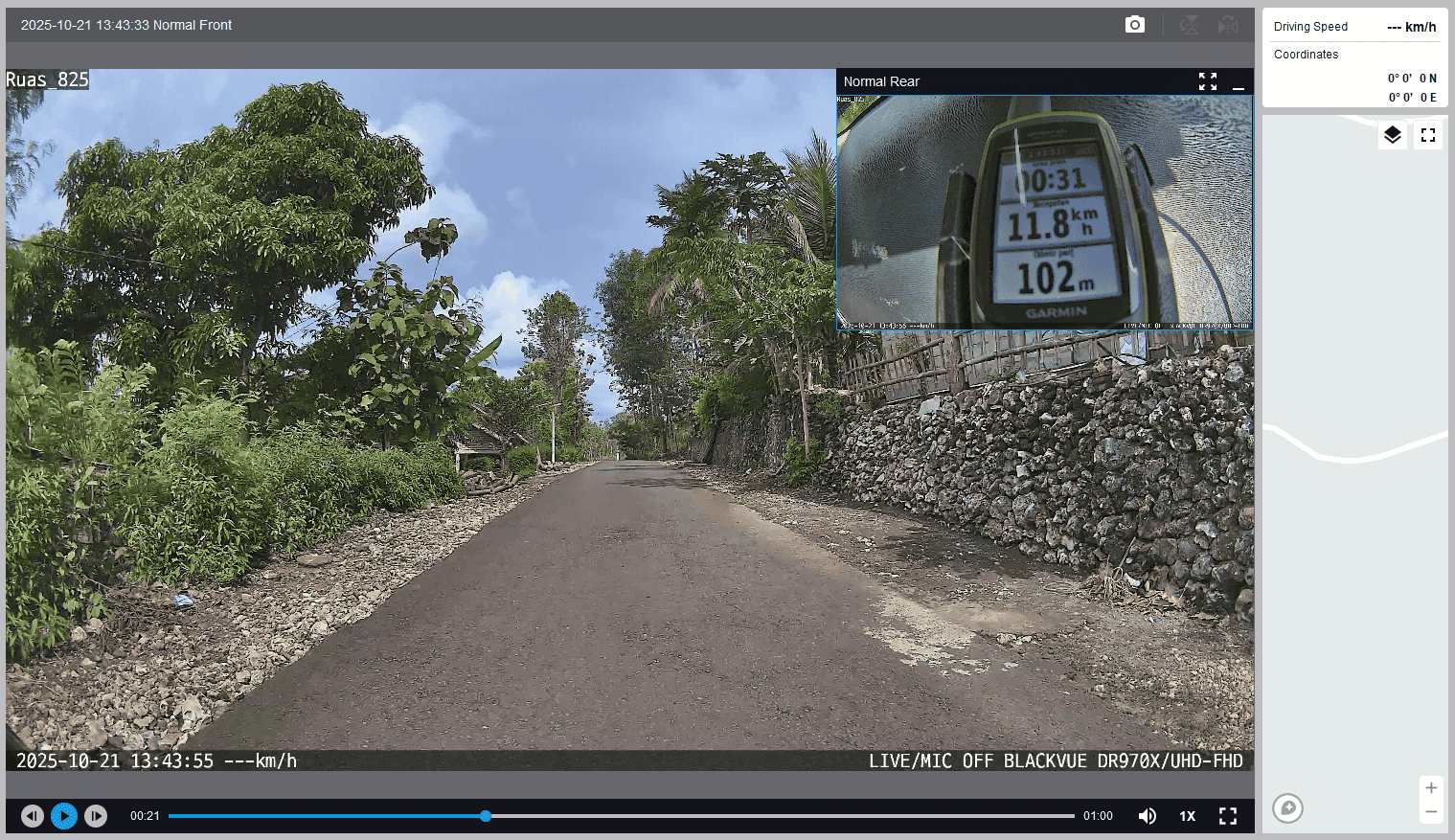Step back to the previous frame
The height and width of the screenshot is (840, 1455).
click(33, 816)
